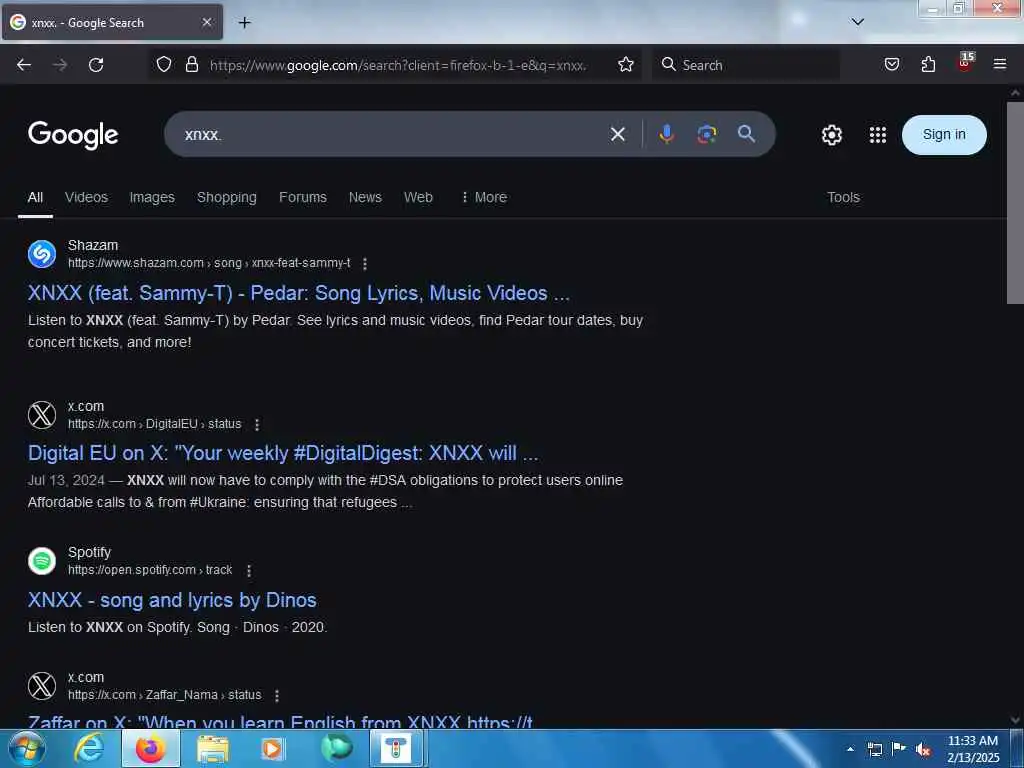This screenshot has height=768, width=1024.
Task: Click the x.com DigitalEU status breadcrumb
Action: (155, 424)
